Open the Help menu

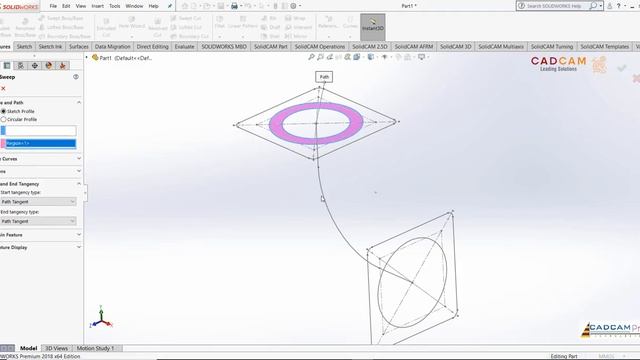153,6
